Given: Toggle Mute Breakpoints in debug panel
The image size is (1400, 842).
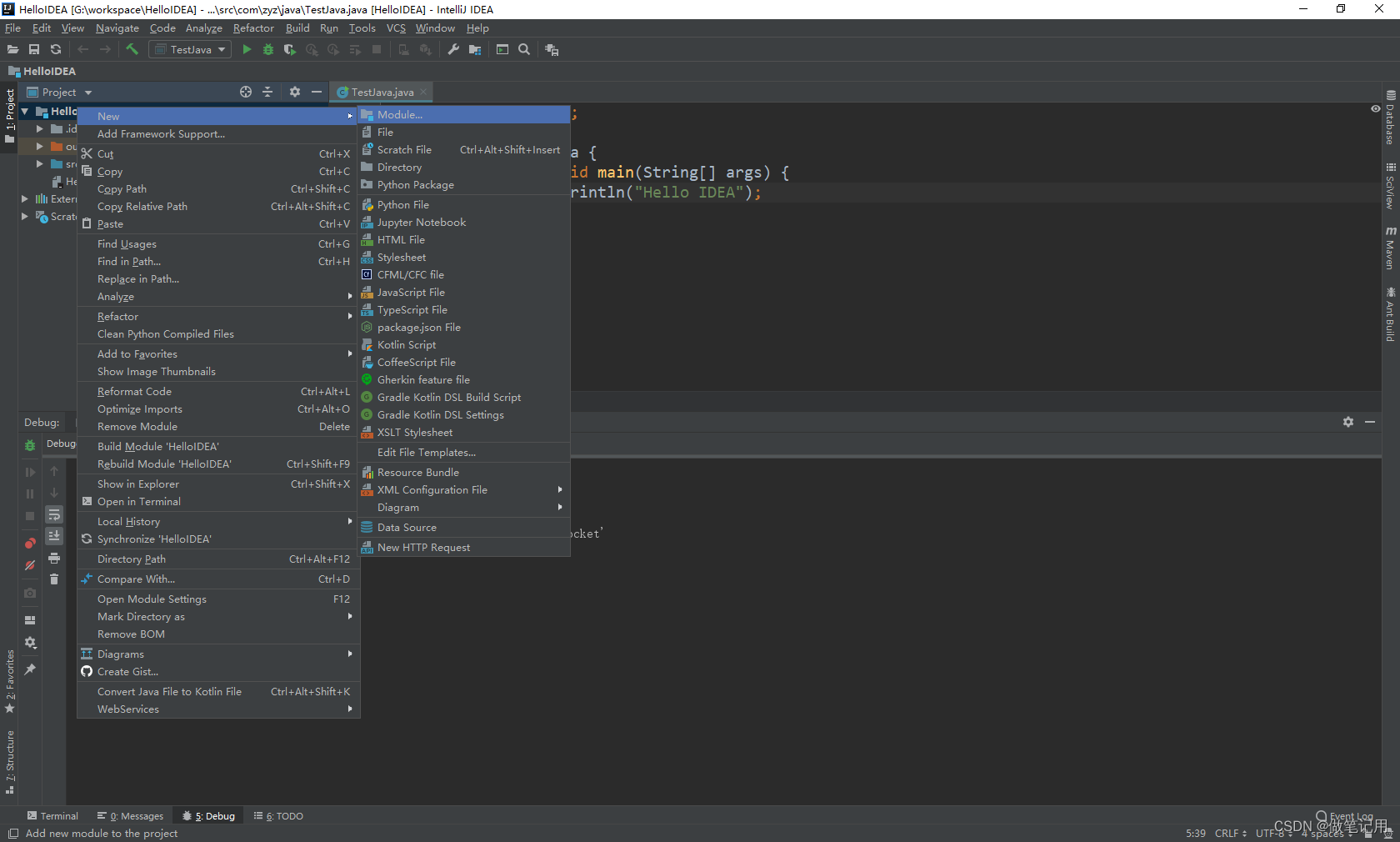Looking at the screenshot, I should (30, 565).
